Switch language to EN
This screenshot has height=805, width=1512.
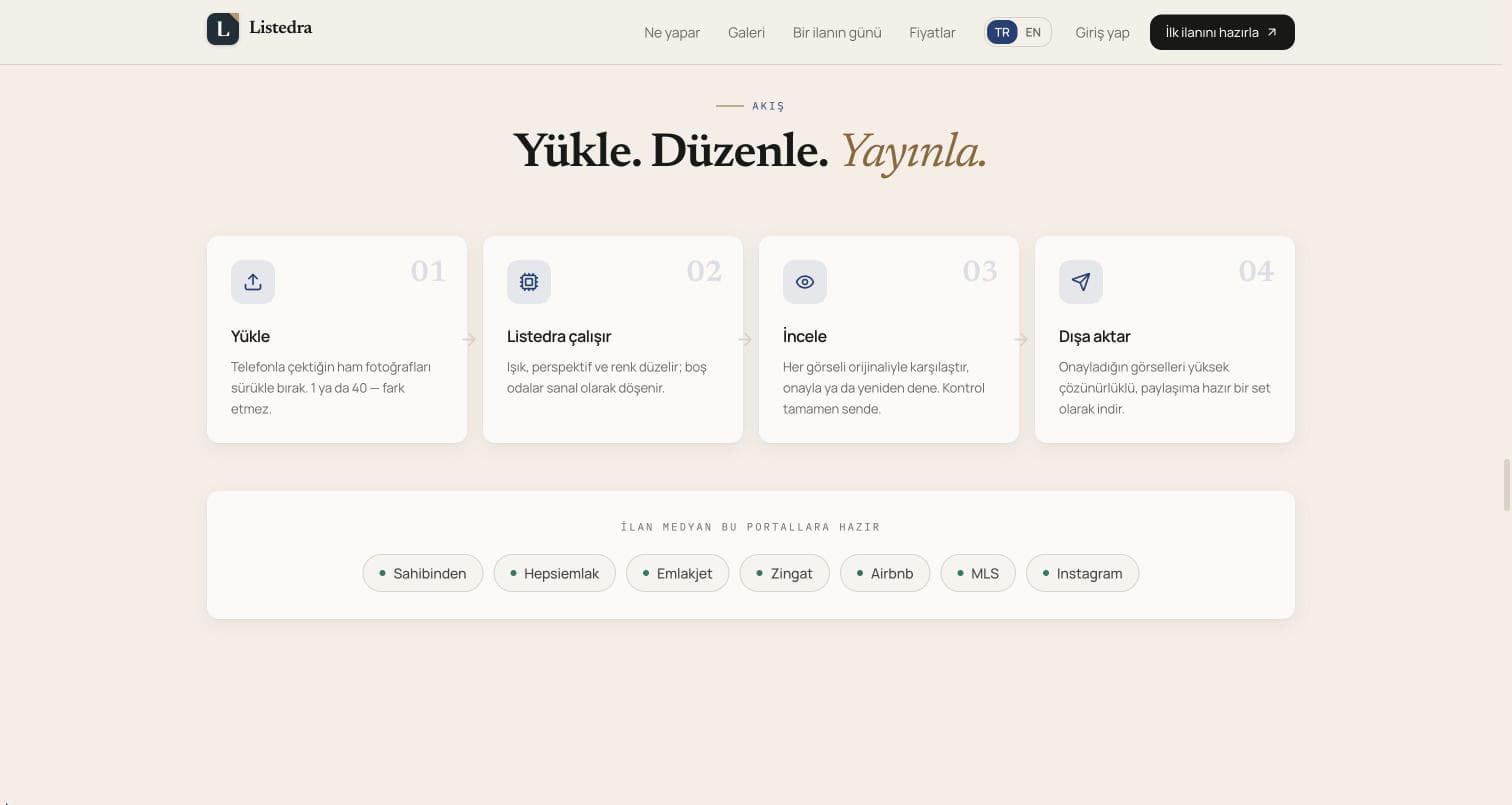pos(1033,32)
